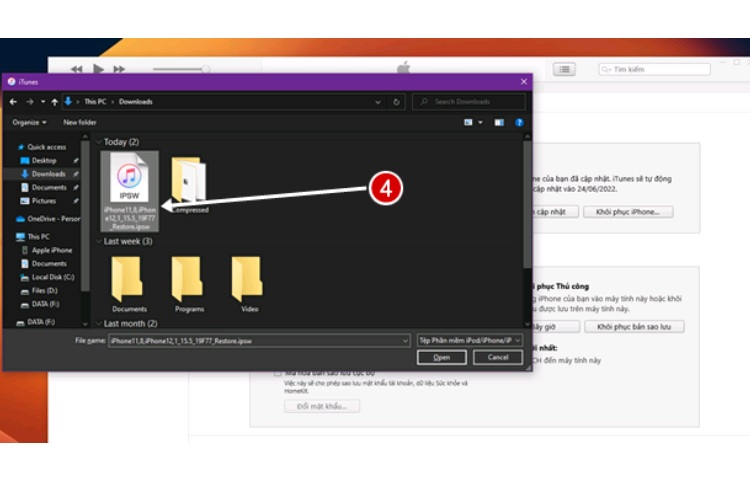Click Đổi mật khẩu... button in iTunes
This screenshot has width=750, height=492.
pos(322,406)
